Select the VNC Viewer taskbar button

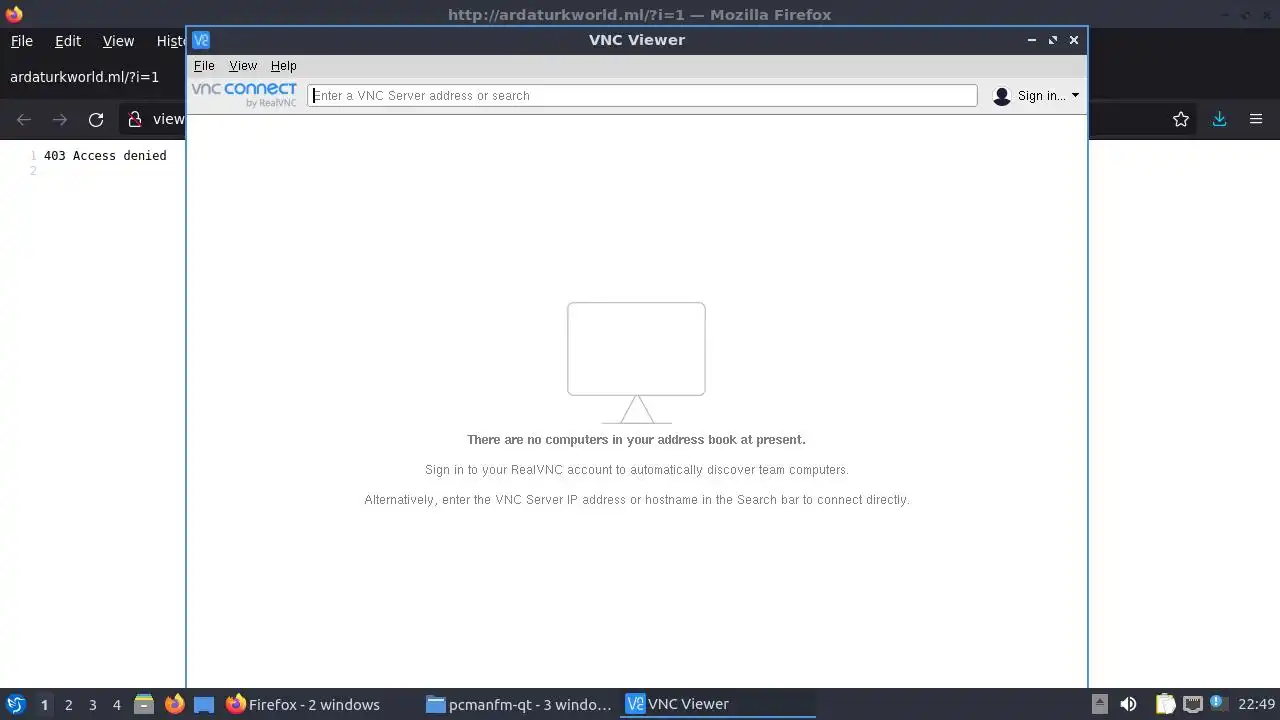coord(719,704)
